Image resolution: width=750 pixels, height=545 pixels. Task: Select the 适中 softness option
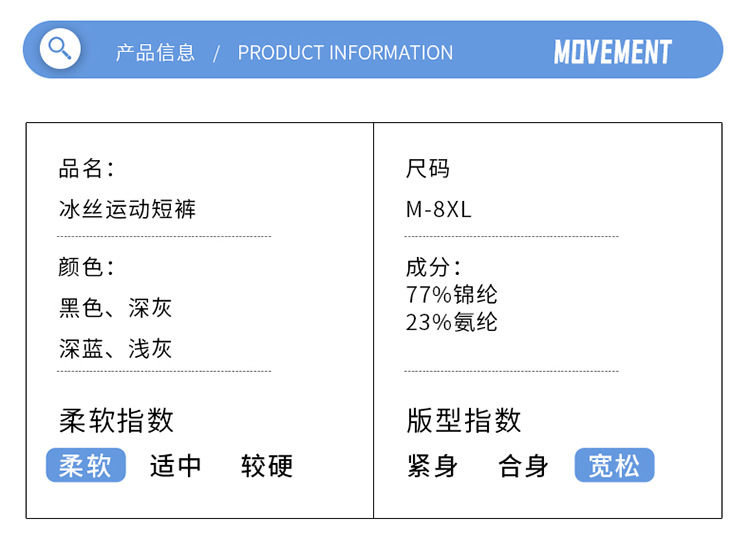pyautogui.click(x=176, y=466)
